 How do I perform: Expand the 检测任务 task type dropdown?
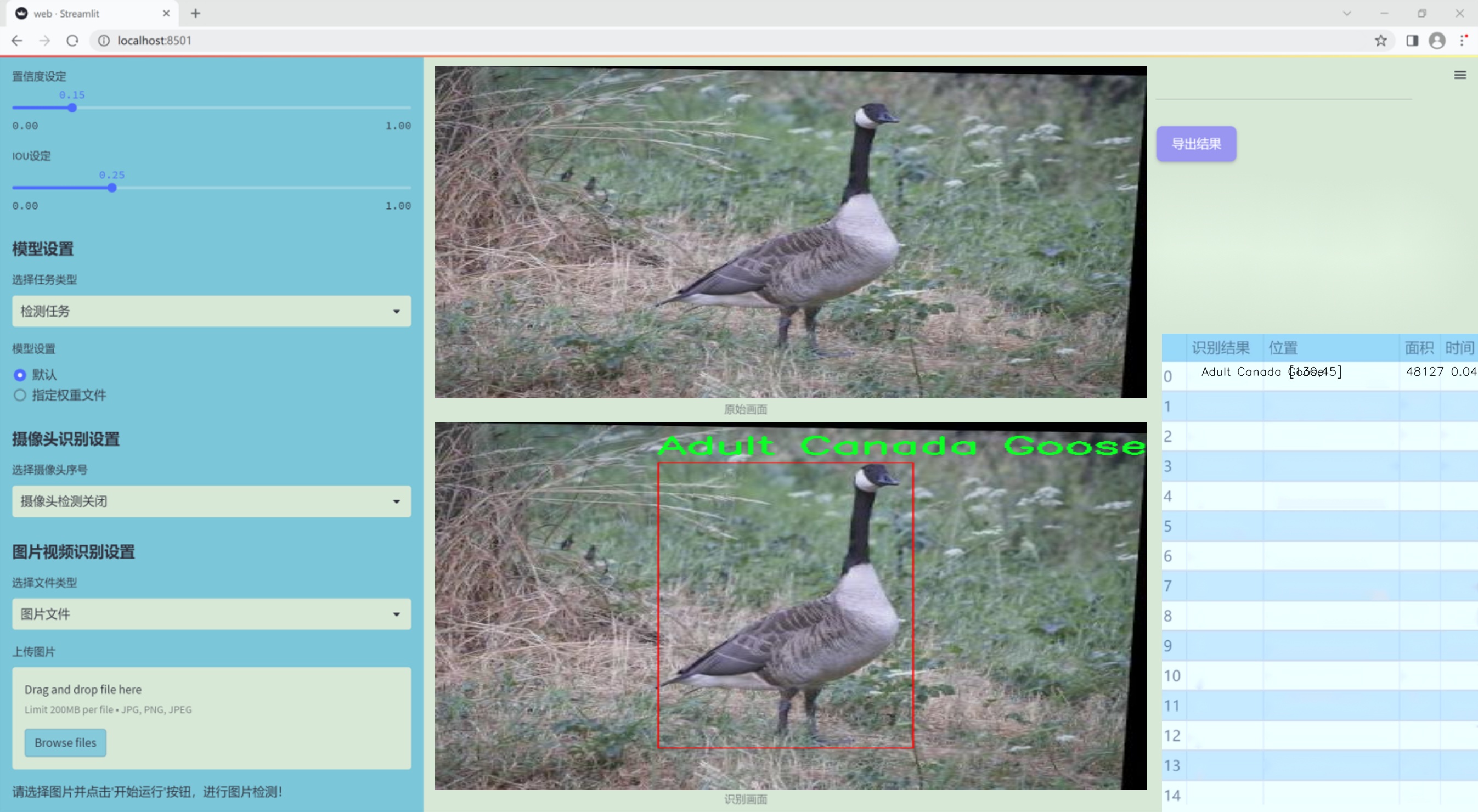tap(211, 311)
